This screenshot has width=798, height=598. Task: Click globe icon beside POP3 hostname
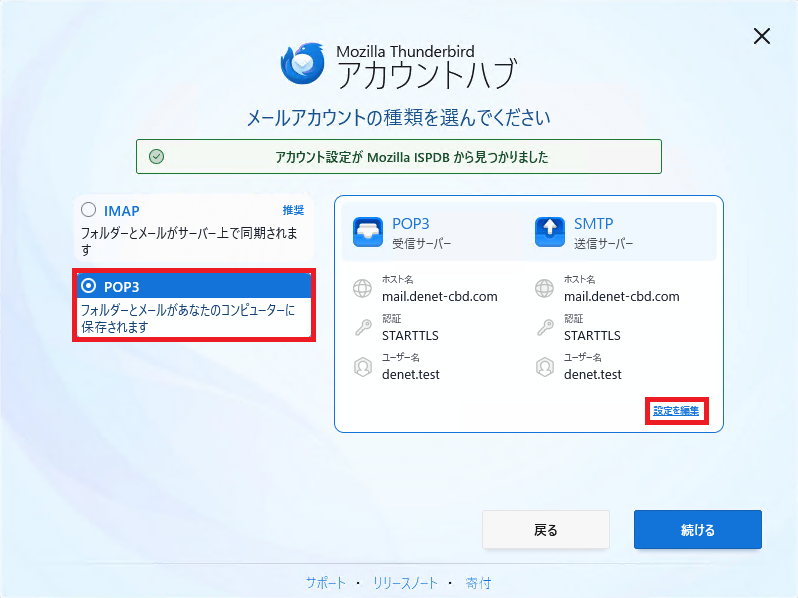[x=362, y=289]
